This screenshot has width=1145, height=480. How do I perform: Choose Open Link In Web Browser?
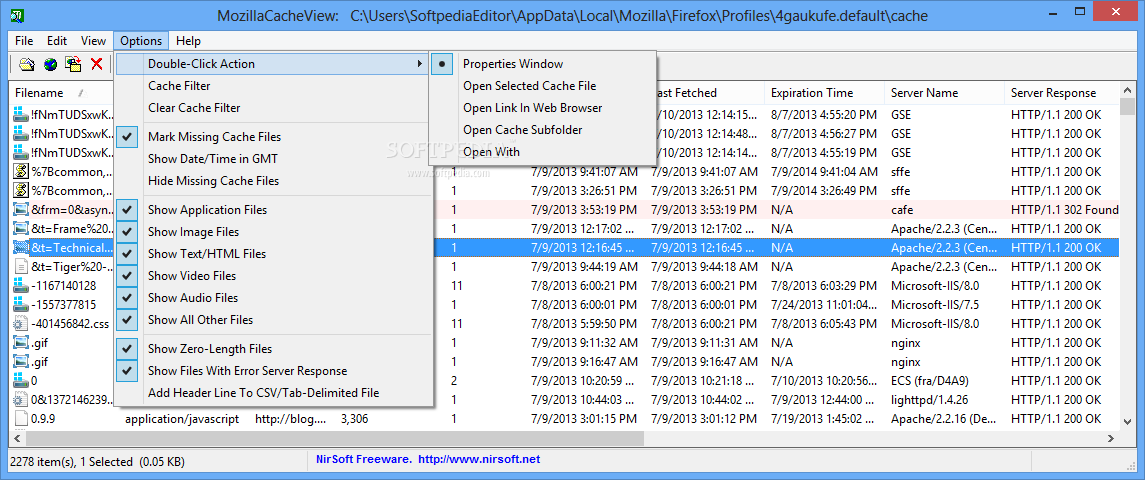543,107
